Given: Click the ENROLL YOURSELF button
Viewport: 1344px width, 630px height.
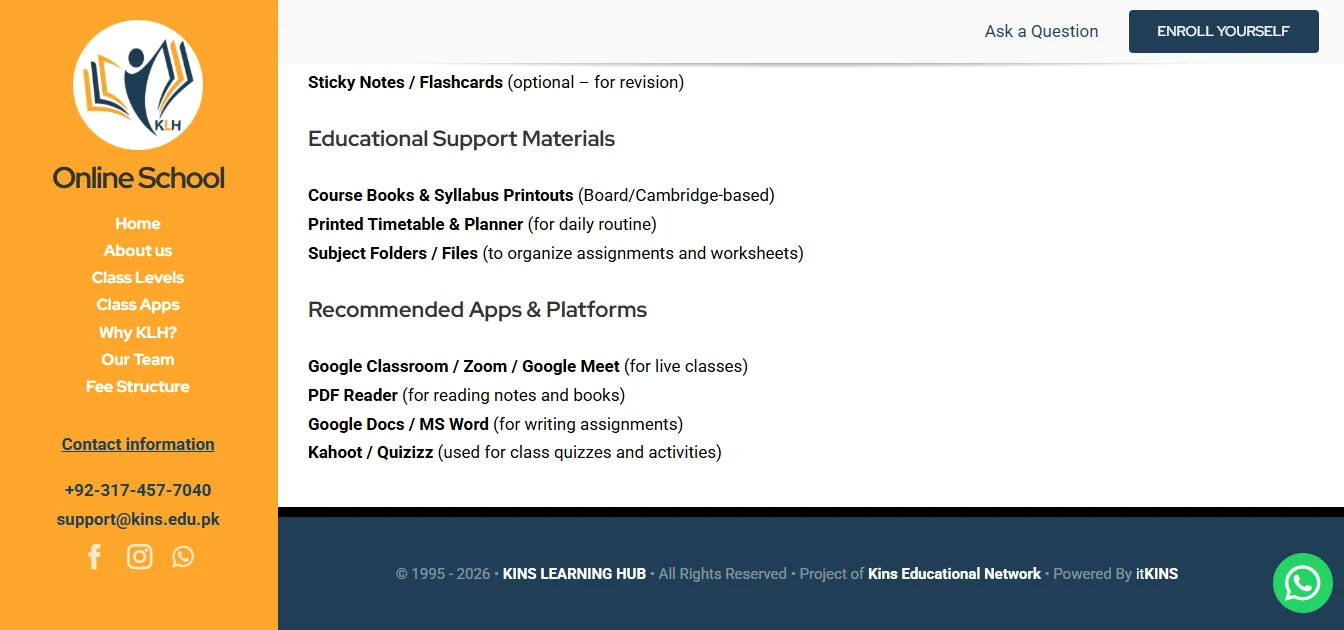Looking at the screenshot, I should [1223, 31].
